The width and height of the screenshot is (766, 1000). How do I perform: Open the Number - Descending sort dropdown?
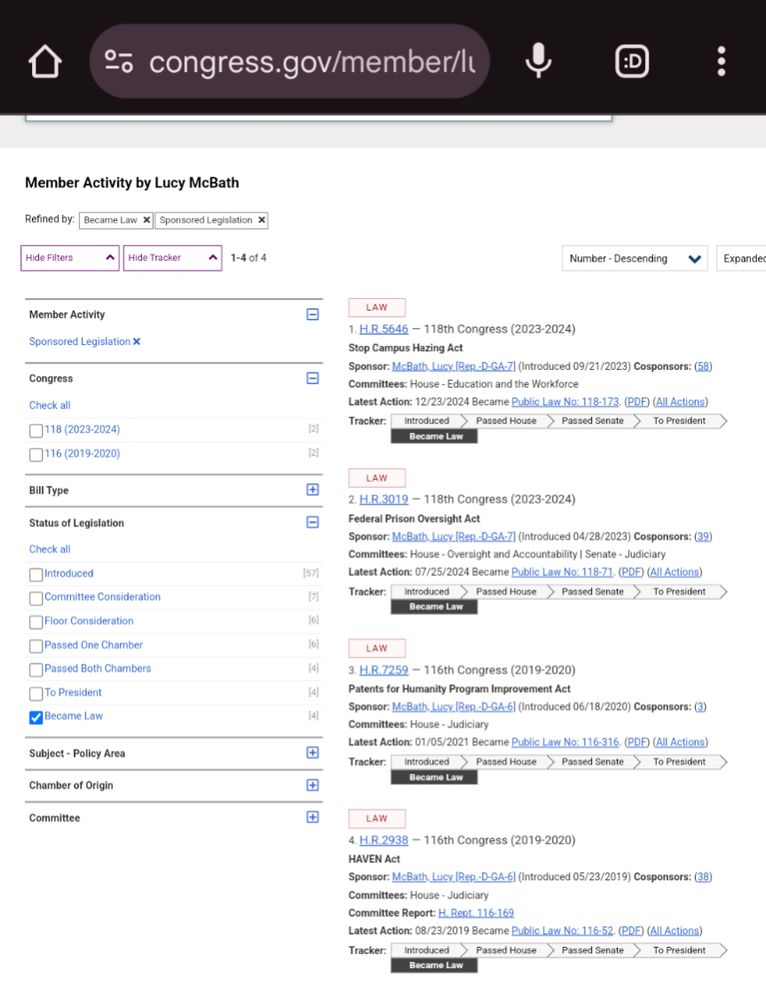635,258
